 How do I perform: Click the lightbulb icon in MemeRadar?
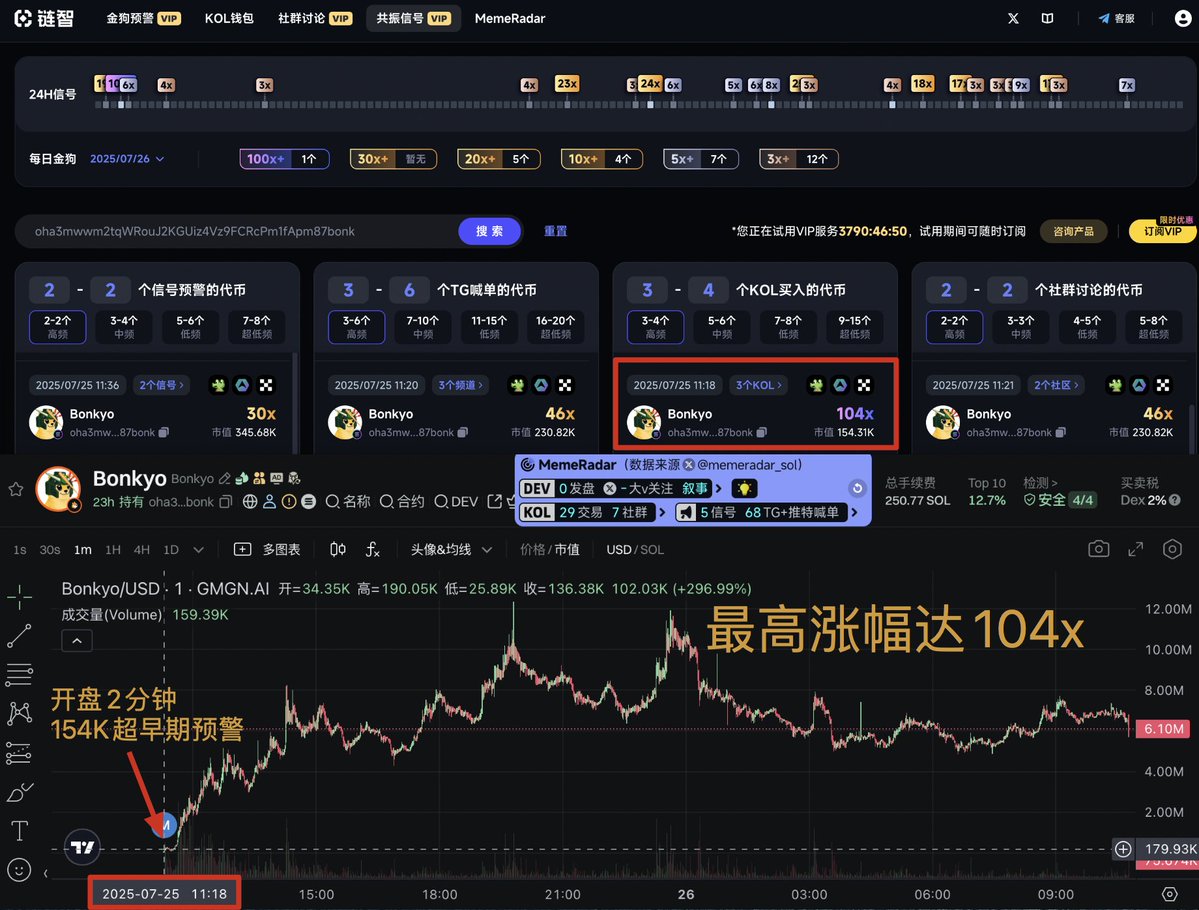point(744,488)
